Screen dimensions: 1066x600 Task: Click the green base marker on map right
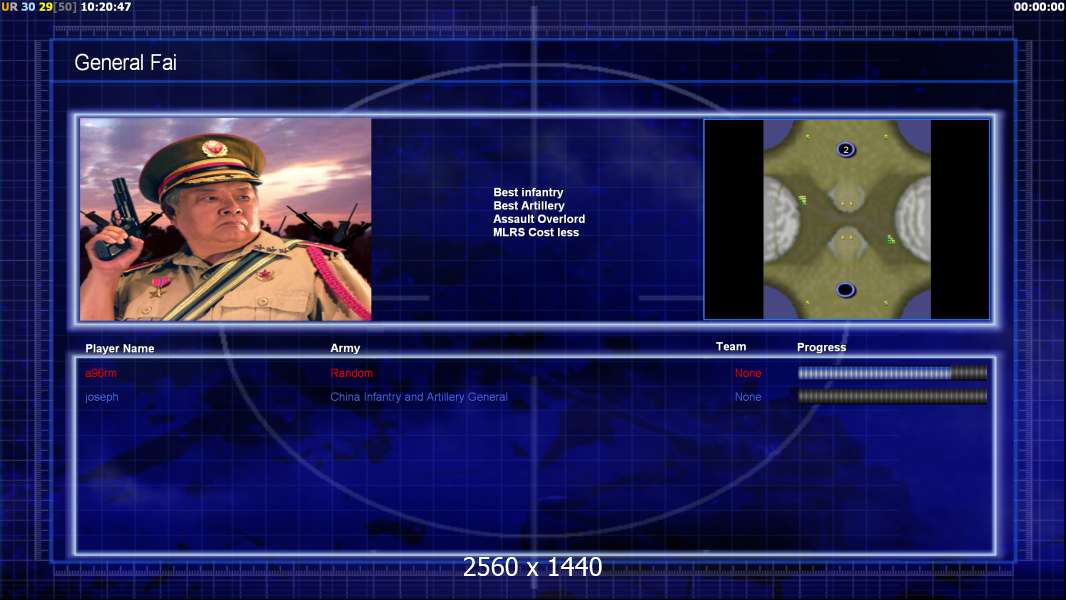click(891, 239)
